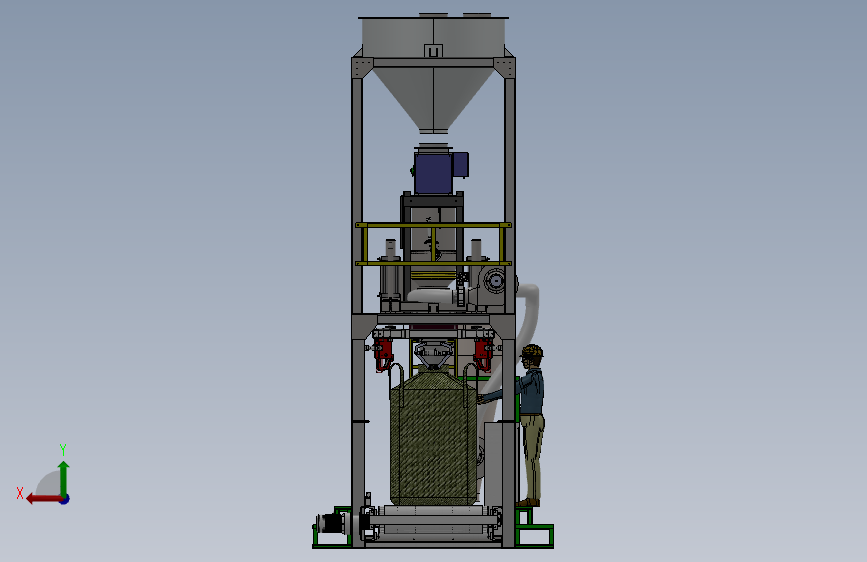Select the gray hopper at the top
Viewport: 867px width, 562px height.
(x=434, y=75)
